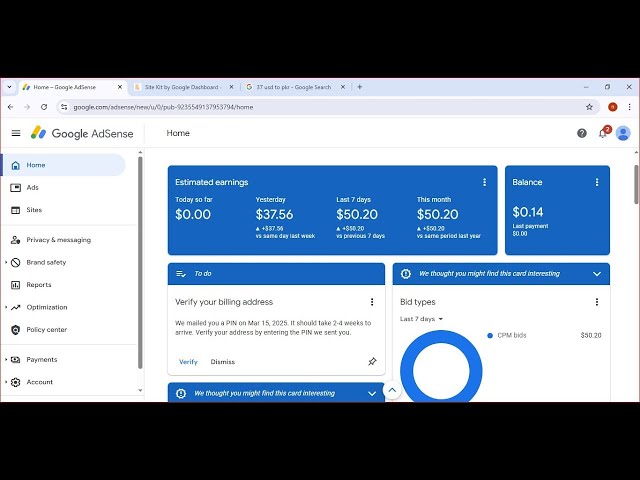Click the Payments icon
Viewport: 640px width, 480px height.
[16, 360]
